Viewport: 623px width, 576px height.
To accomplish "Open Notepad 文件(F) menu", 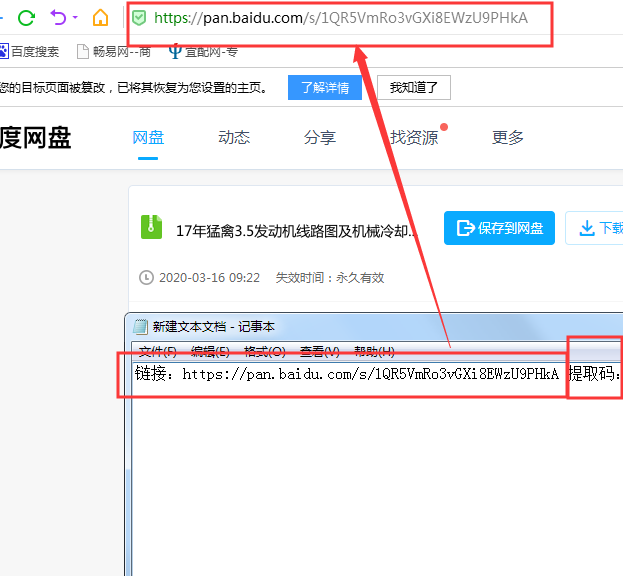I will tap(158, 351).
